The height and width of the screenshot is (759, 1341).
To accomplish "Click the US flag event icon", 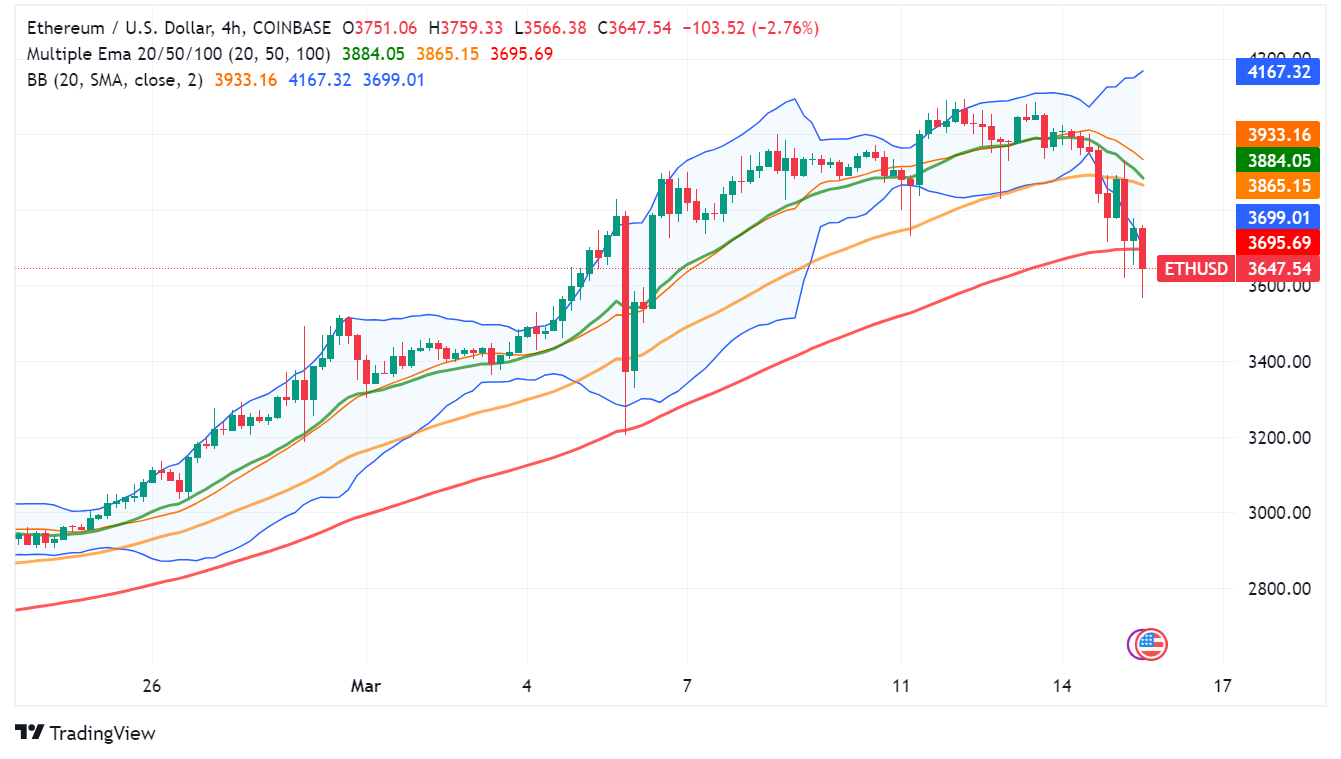I will tap(1153, 645).
